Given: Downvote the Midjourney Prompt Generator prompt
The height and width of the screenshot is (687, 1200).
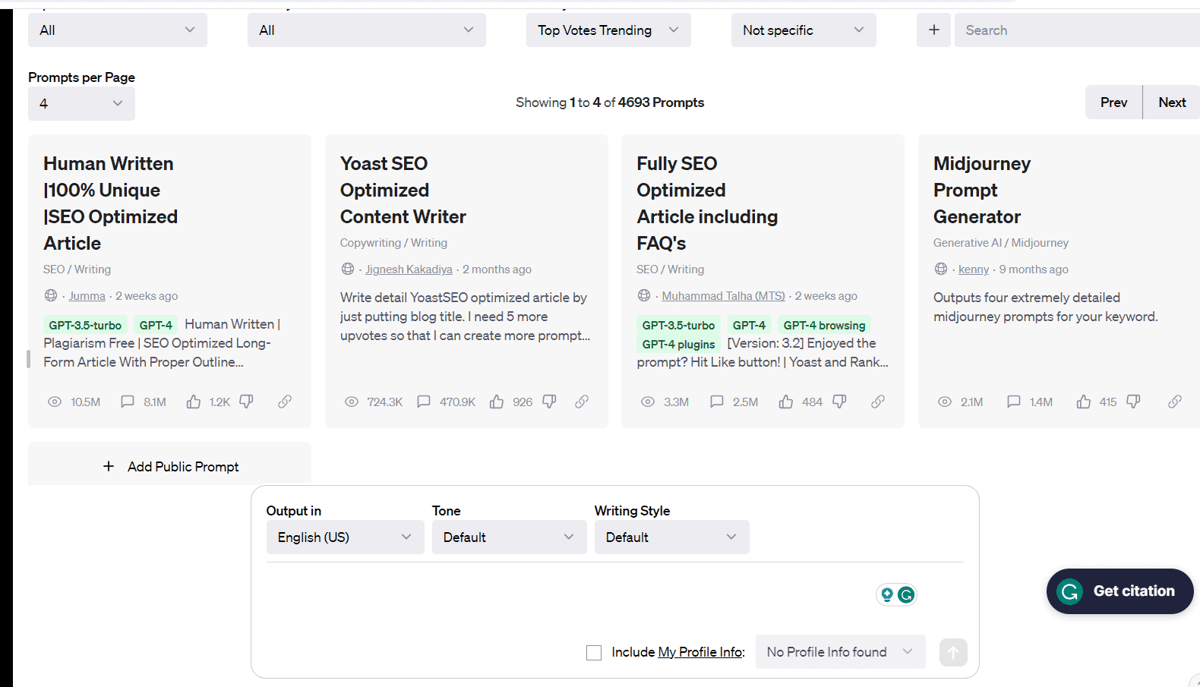Looking at the screenshot, I should coord(1134,402).
